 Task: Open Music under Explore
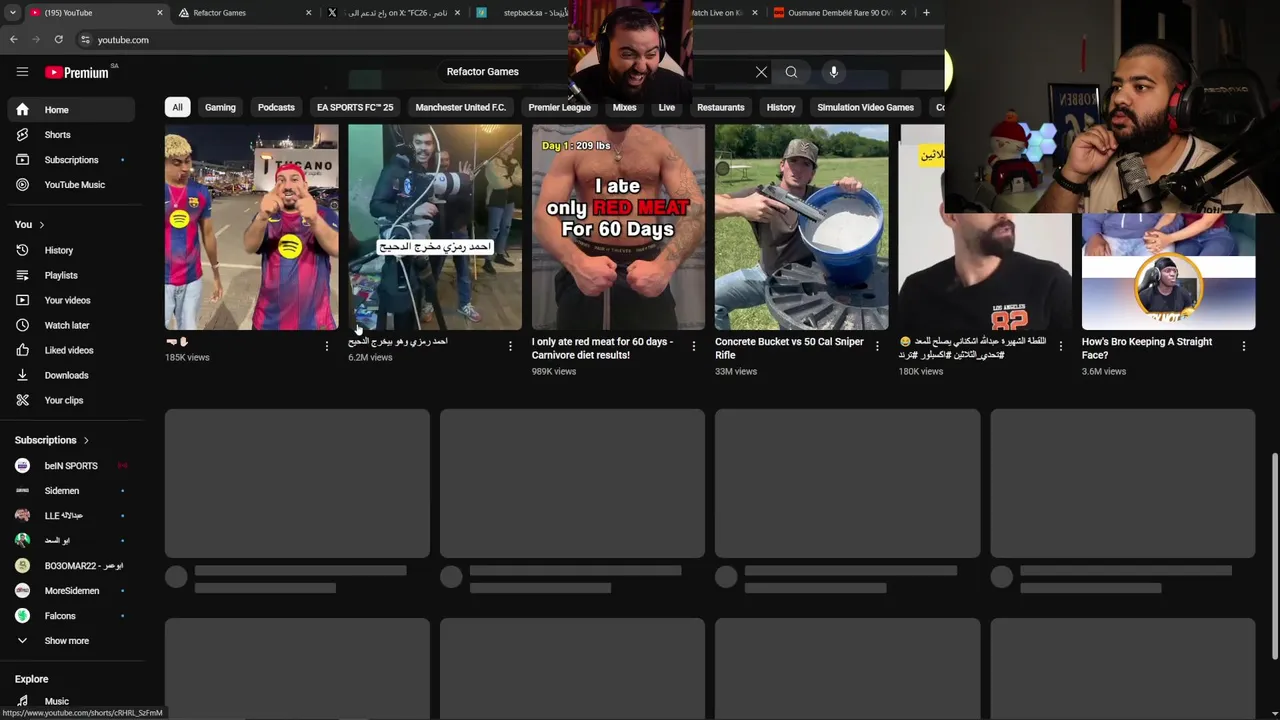point(70,701)
